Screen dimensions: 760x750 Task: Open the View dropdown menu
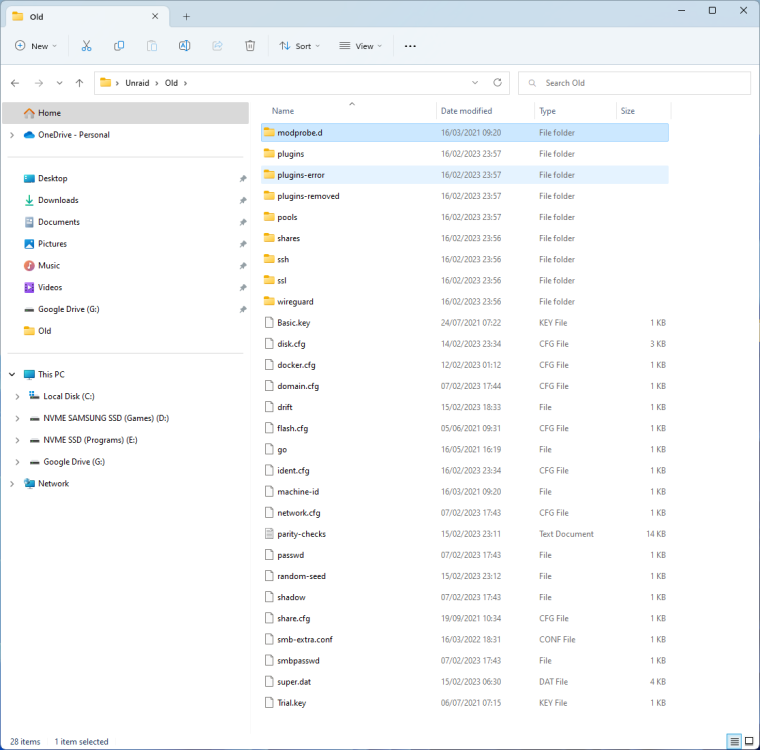(361, 46)
